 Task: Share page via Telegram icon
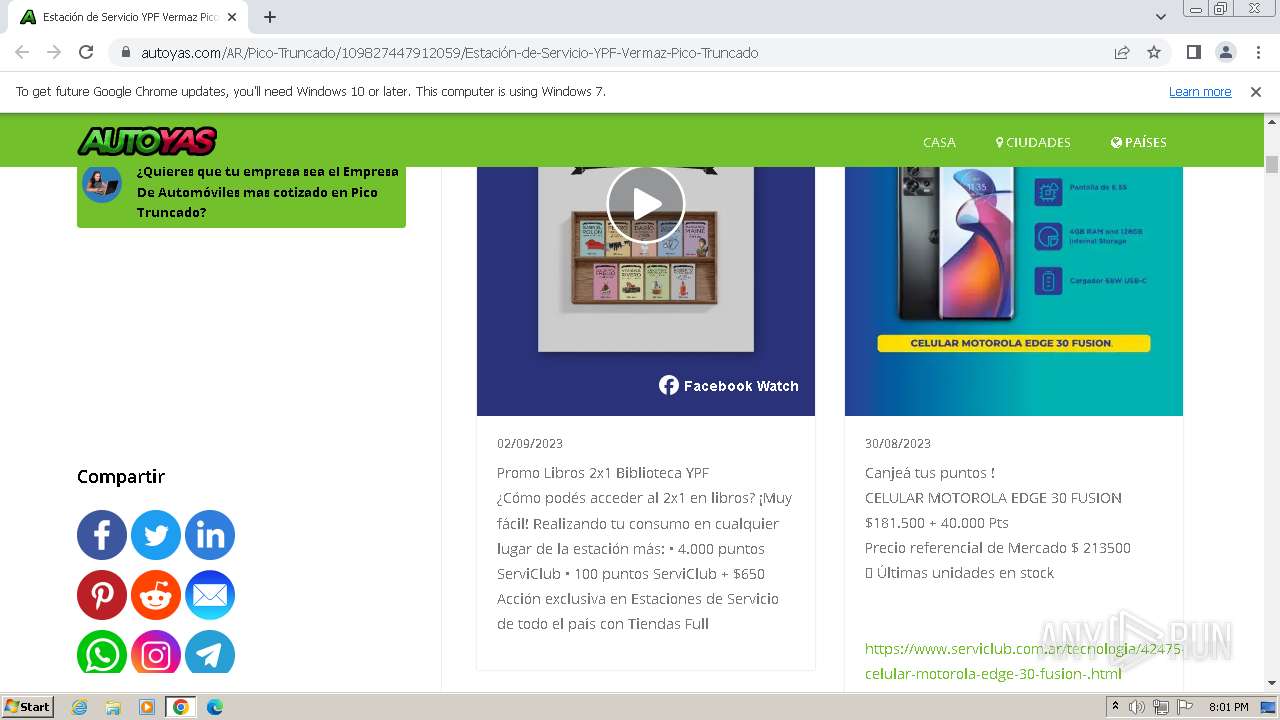pos(210,652)
